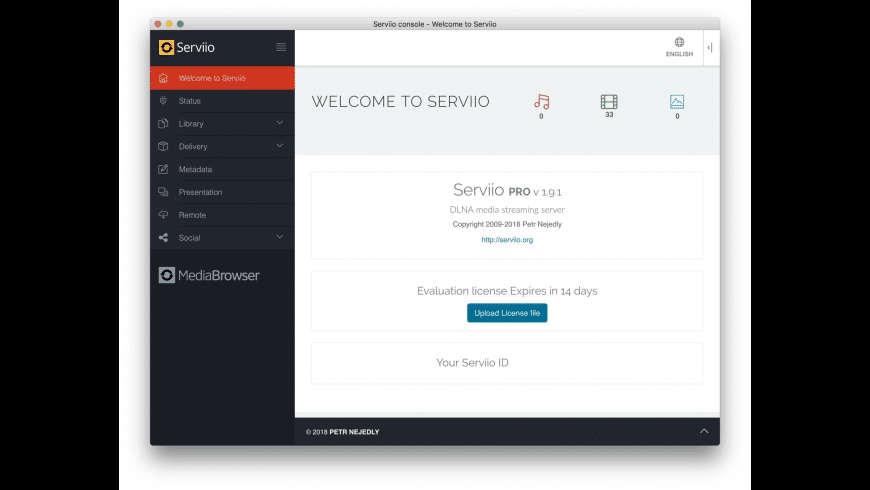Minimize the window with yellow button
The image size is (870, 490).
click(169, 24)
